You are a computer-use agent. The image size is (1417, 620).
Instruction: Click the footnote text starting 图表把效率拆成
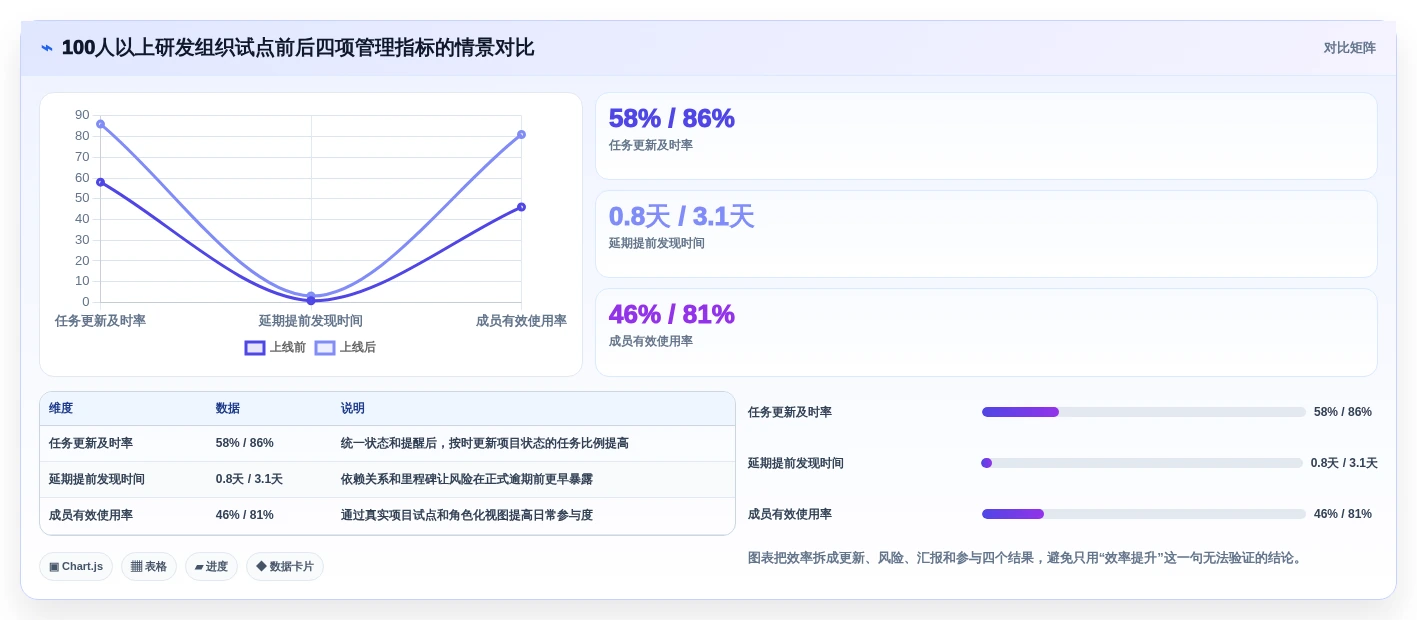(x=1027, y=558)
